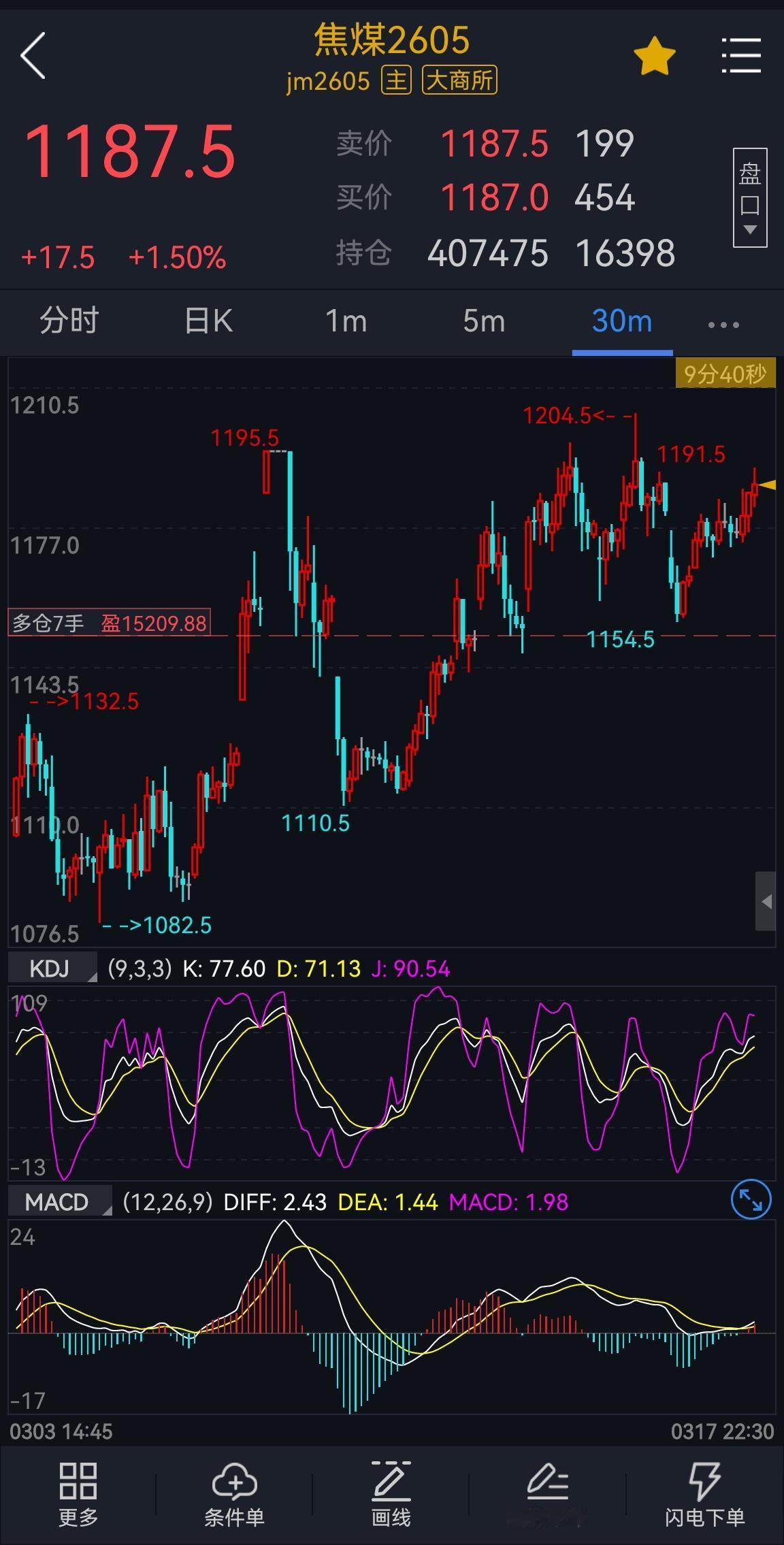
Task: Switch to the 日K tab
Action: coord(208,320)
